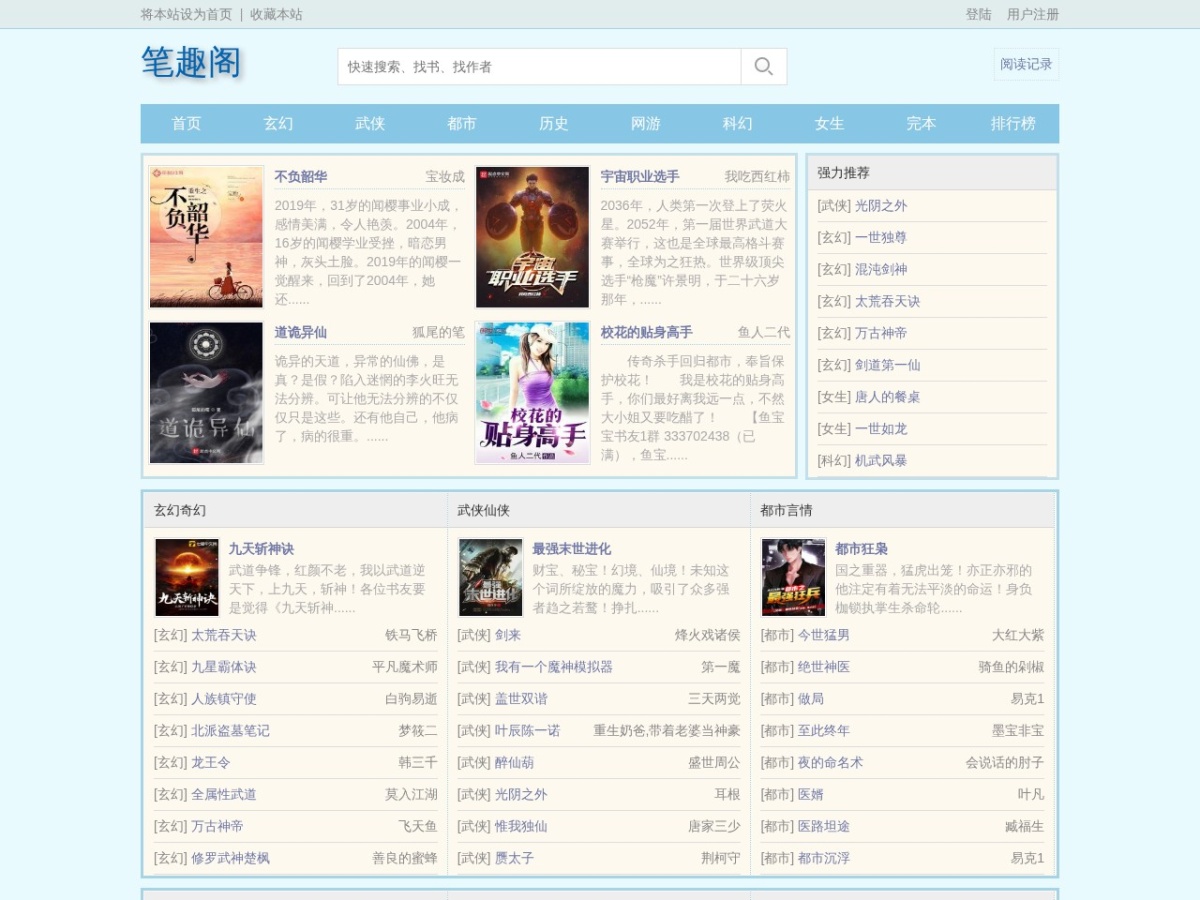
Task: Open the 排行榜 navigation tab
Action: (1013, 124)
